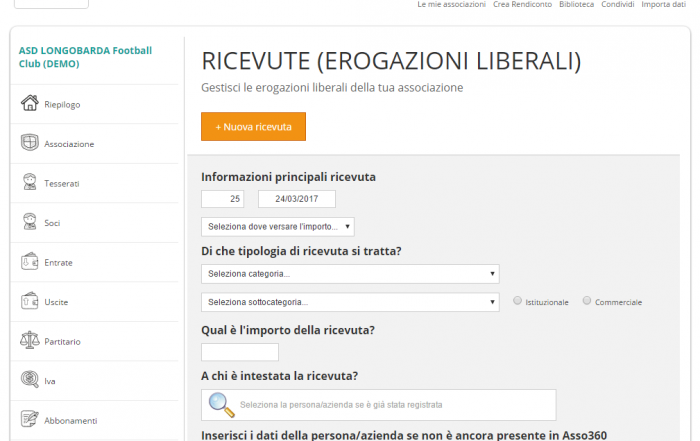Click the '+ Nuova ricevuta' button

pos(253,127)
